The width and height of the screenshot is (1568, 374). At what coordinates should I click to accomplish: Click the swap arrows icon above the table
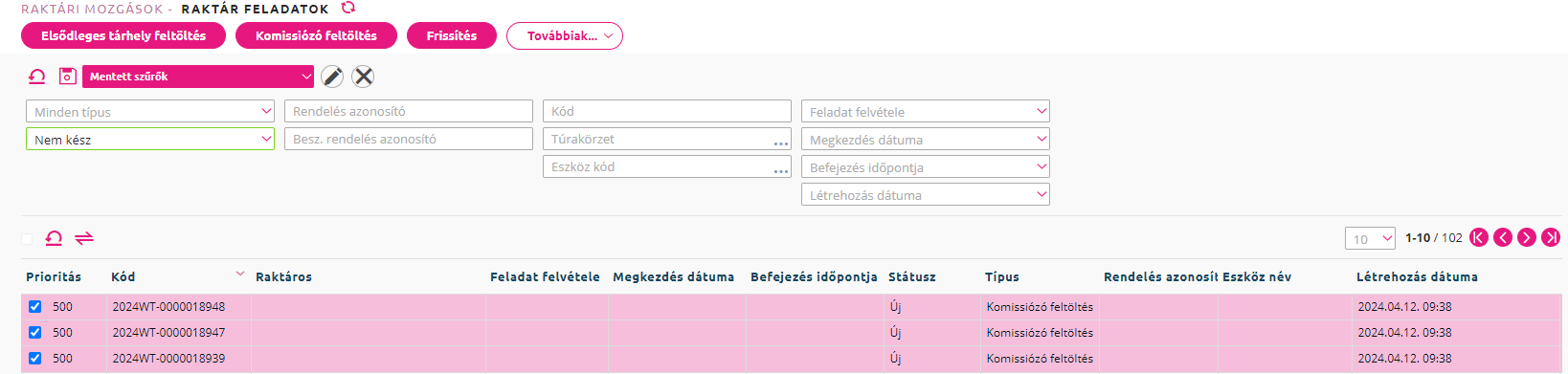[x=84, y=238]
